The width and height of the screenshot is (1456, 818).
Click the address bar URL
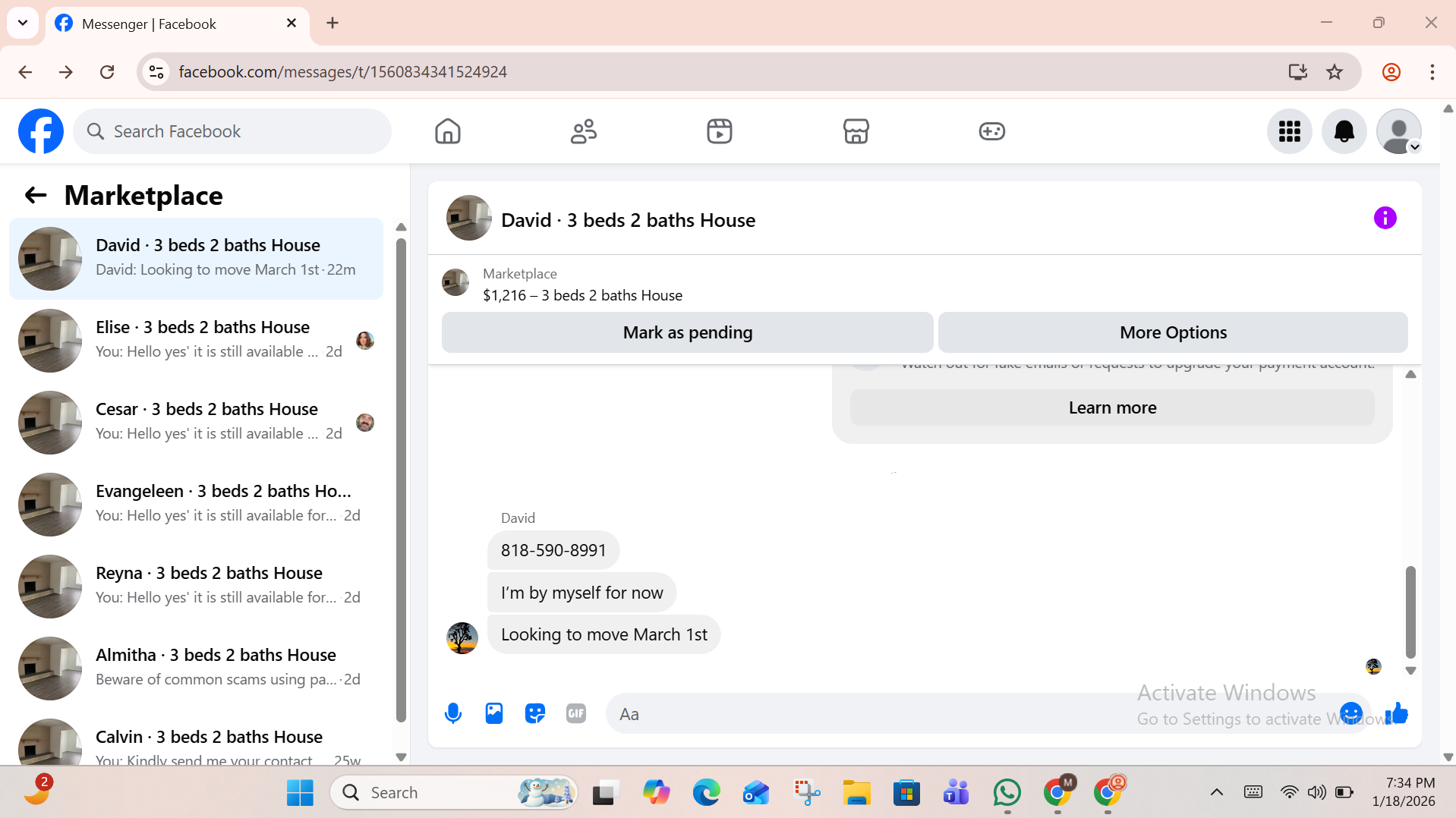coord(343,72)
